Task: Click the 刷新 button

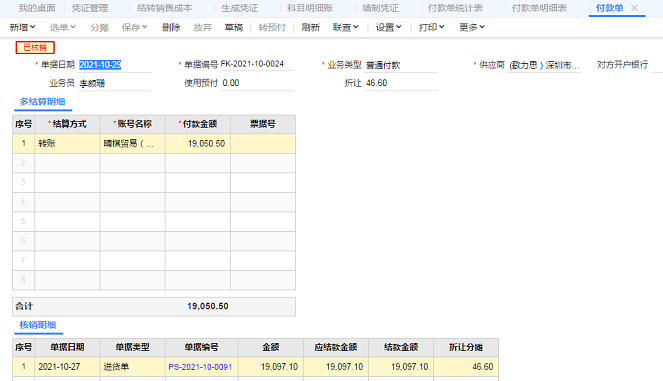Action: 311,27
